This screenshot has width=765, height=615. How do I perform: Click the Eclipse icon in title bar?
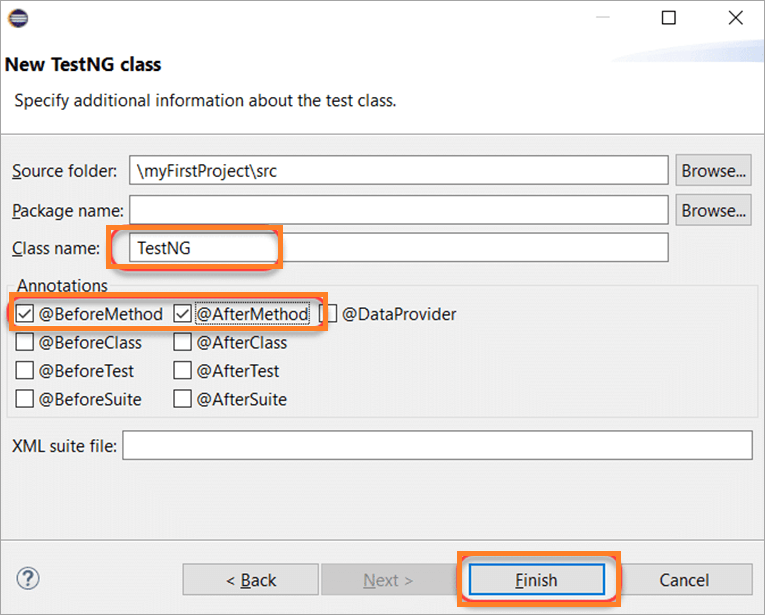coord(18,19)
